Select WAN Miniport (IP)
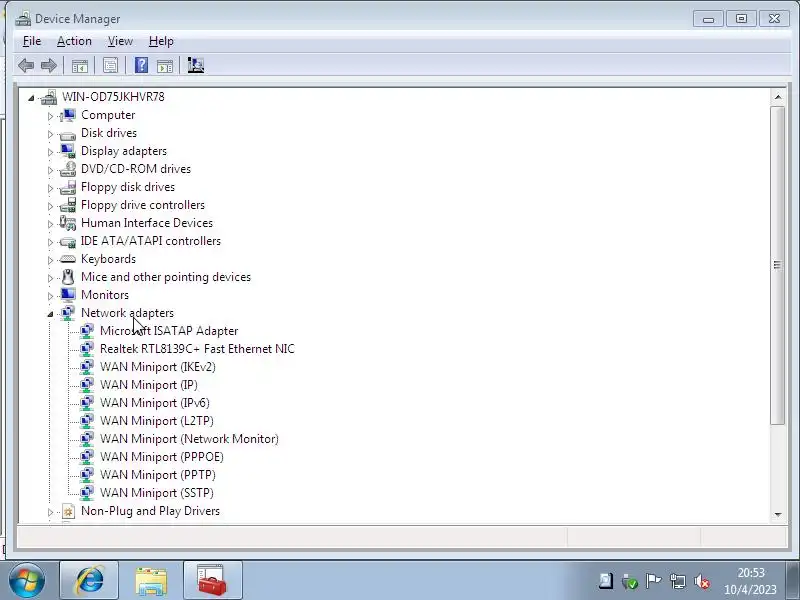This screenshot has height=600, width=800. [148, 385]
